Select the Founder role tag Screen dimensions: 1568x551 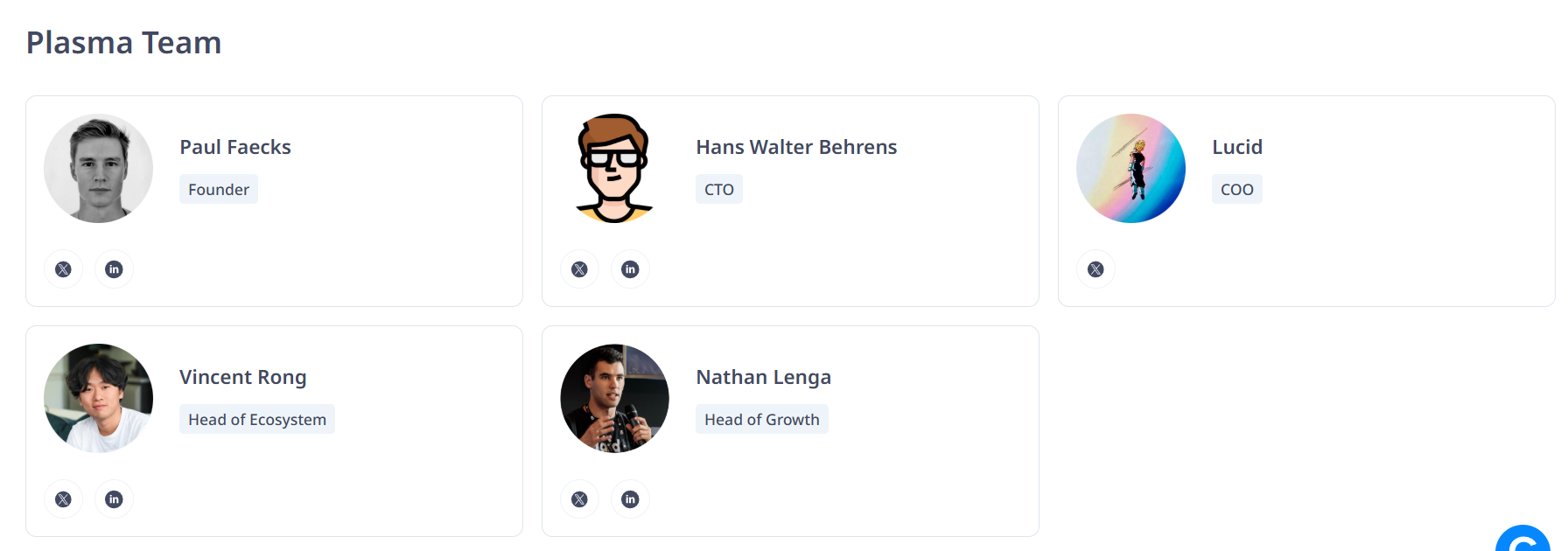[219, 189]
